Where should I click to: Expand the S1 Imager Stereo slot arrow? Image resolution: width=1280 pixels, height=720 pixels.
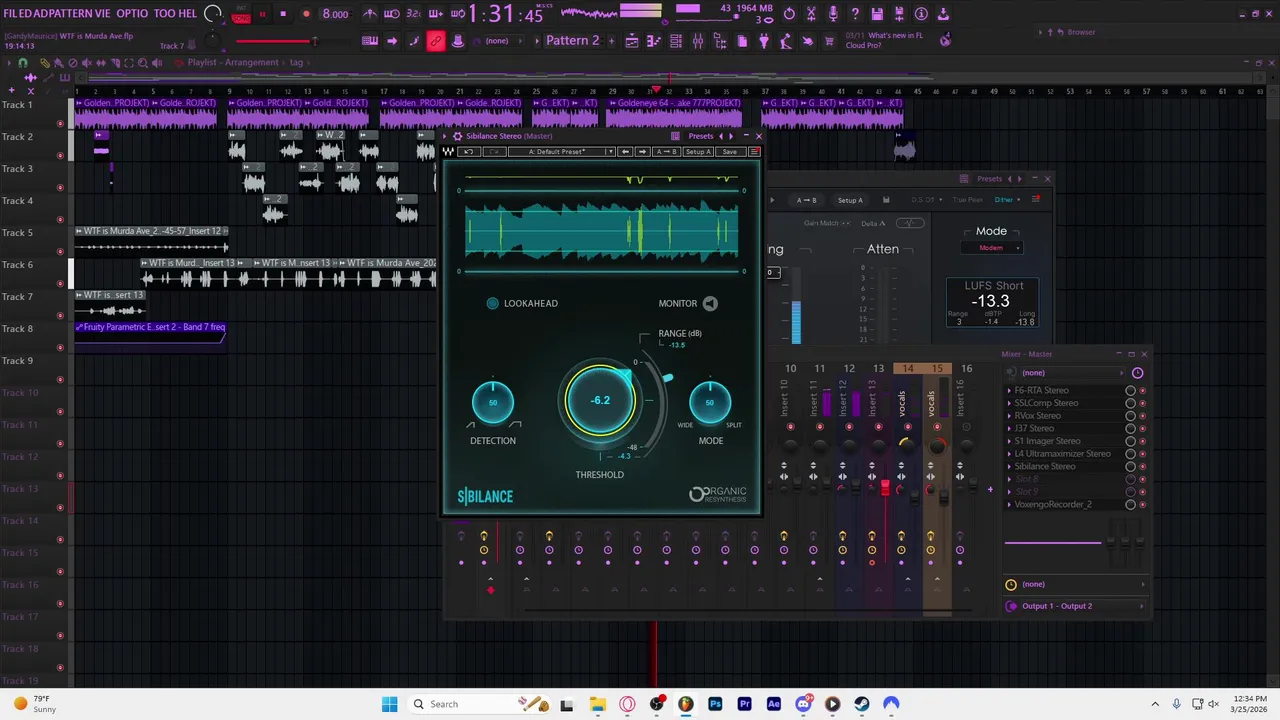pos(1009,441)
